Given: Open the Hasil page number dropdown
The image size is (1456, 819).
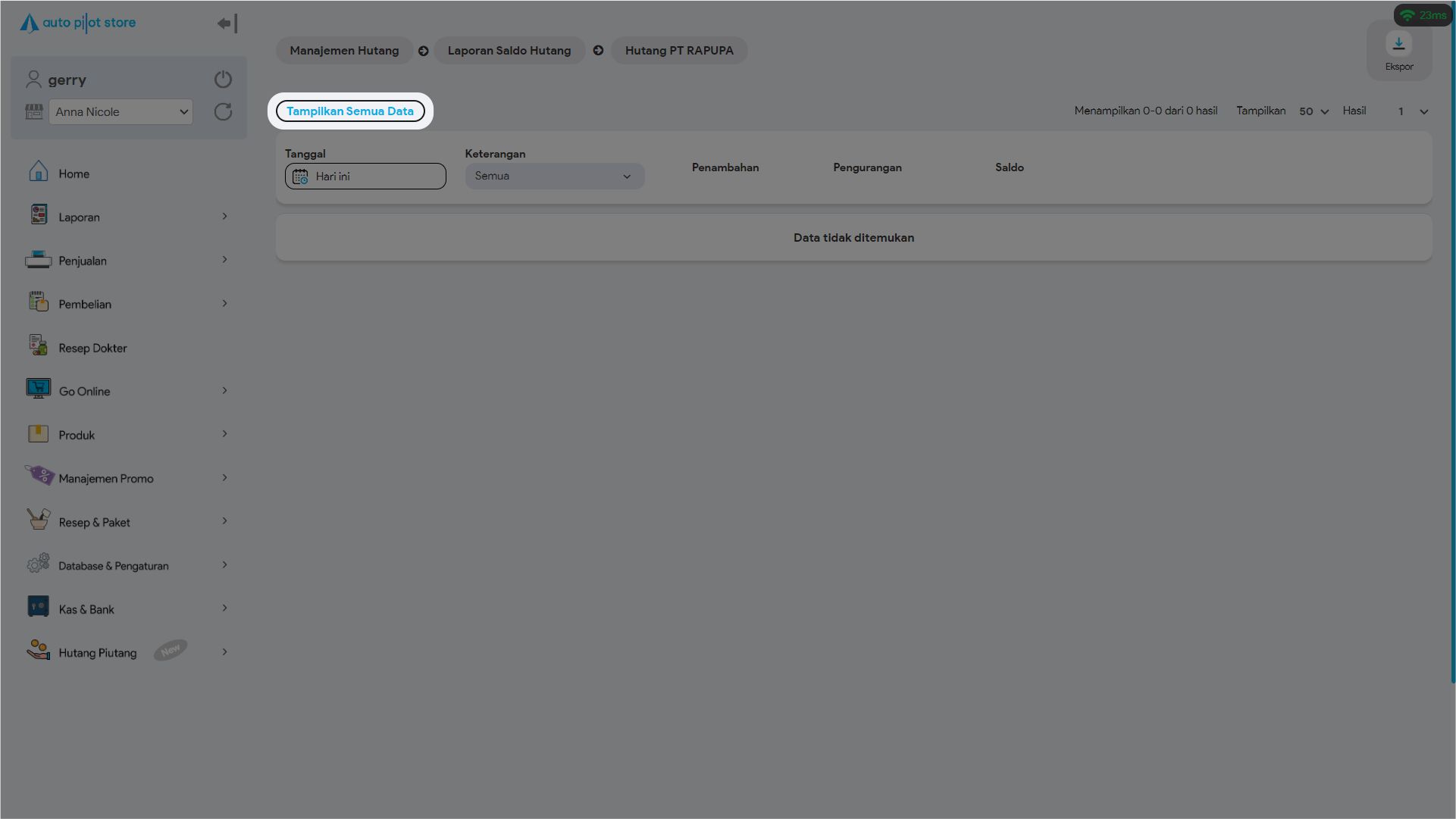Looking at the screenshot, I should (x=1413, y=111).
